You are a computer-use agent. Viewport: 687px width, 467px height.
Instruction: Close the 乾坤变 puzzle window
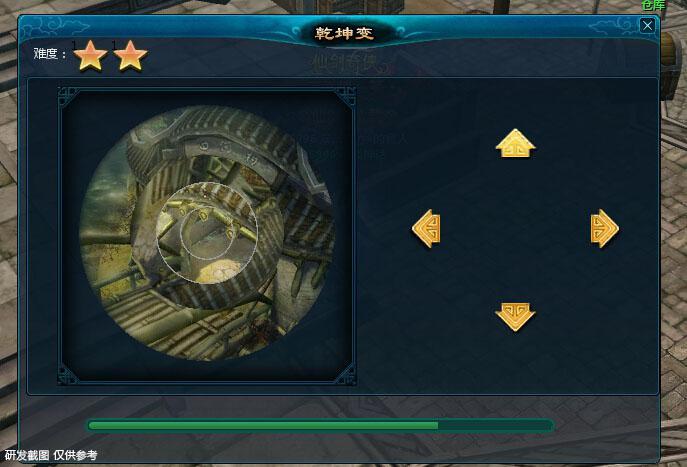click(x=648, y=25)
